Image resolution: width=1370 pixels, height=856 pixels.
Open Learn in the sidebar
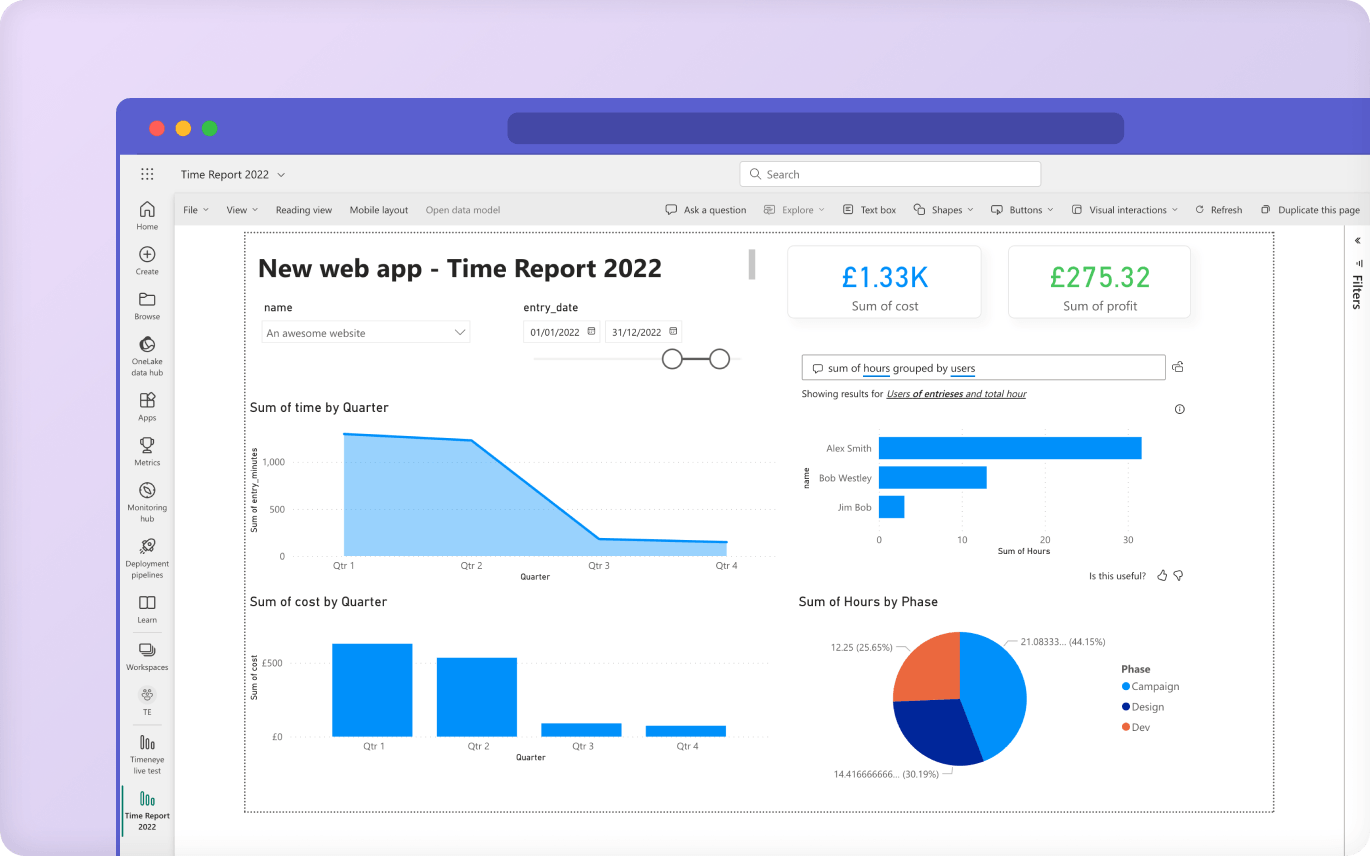coord(147,608)
